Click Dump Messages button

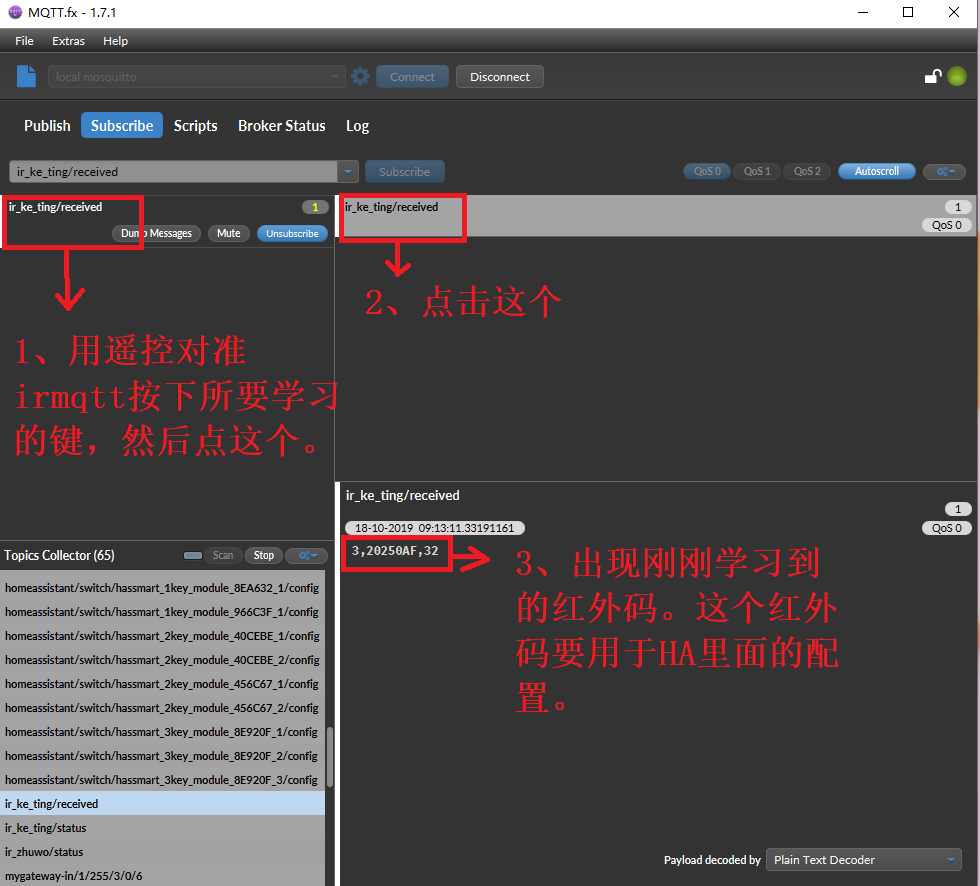click(156, 233)
